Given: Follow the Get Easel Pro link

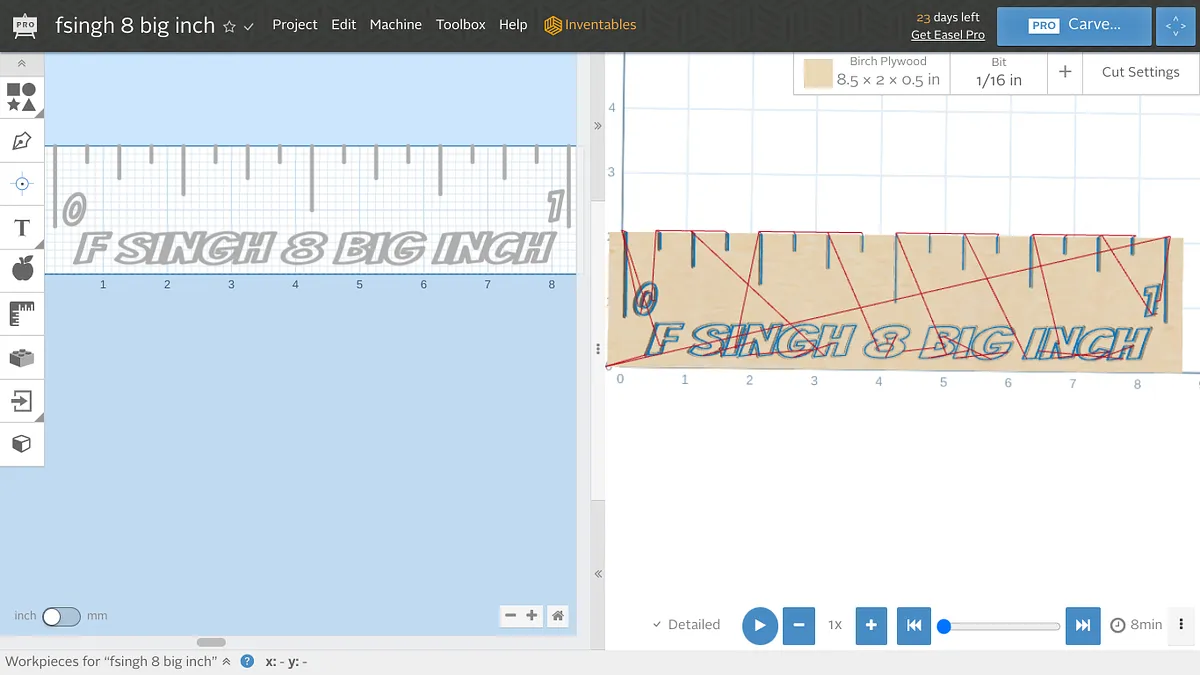Looking at the screenshot, I should [947, 35].
